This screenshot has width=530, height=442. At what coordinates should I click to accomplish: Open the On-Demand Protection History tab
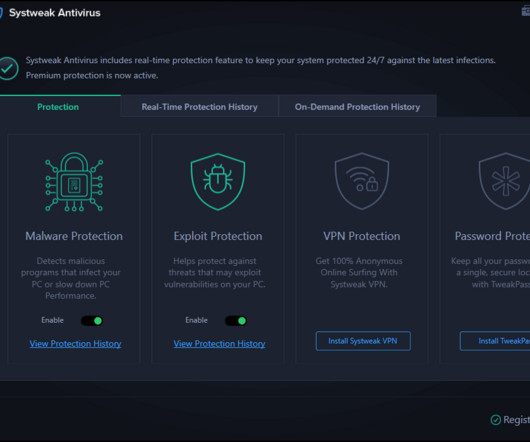(x=357, y=107)
